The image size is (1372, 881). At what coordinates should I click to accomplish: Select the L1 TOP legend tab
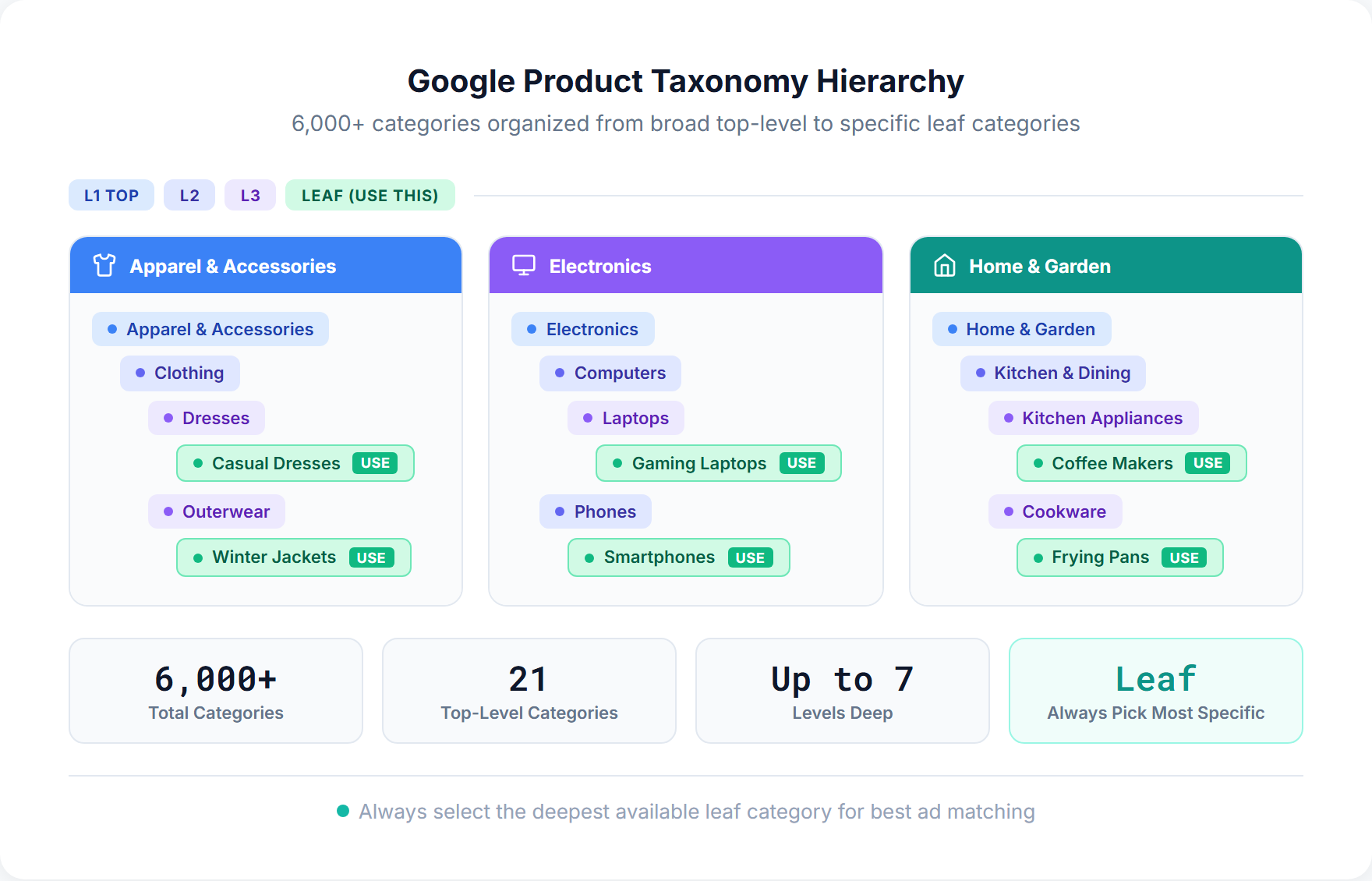click(x=111, y=195)
